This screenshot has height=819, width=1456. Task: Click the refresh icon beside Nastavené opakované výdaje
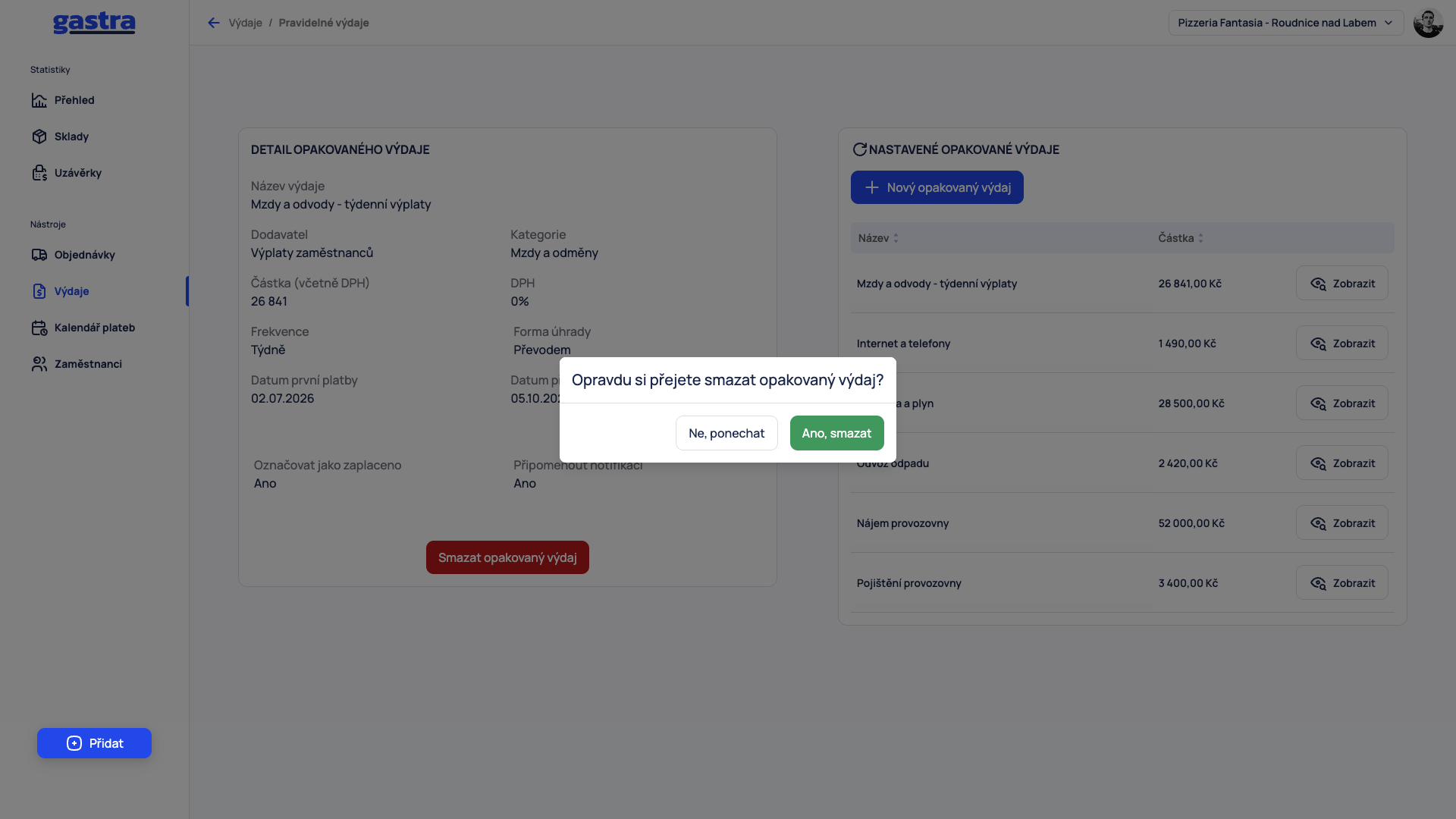[859, 149]
